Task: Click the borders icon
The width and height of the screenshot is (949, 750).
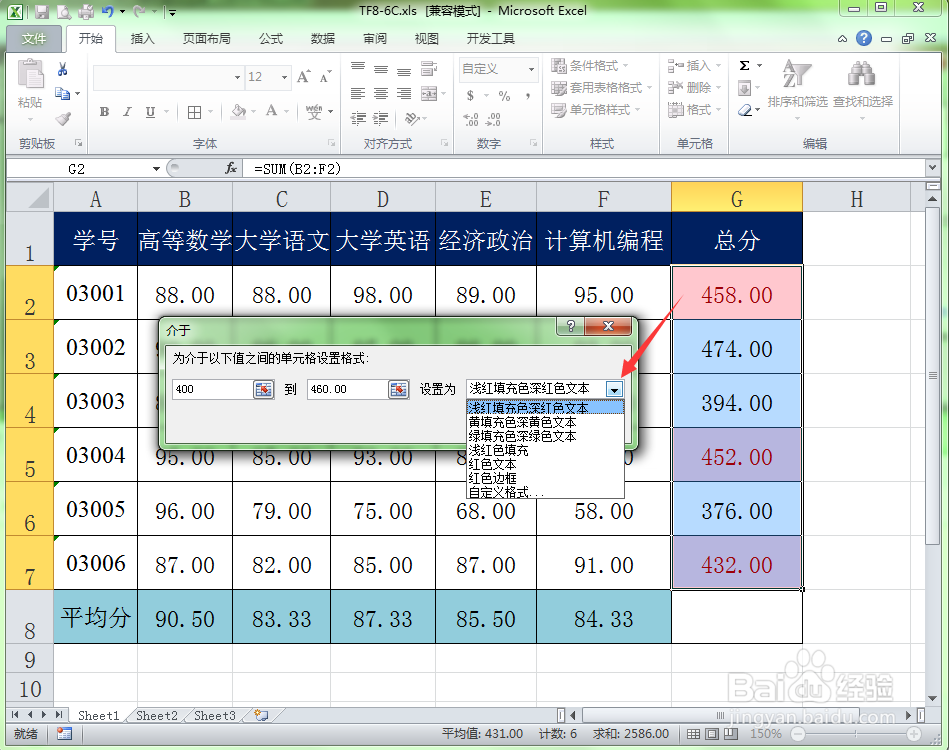Action: coord(194,112)
